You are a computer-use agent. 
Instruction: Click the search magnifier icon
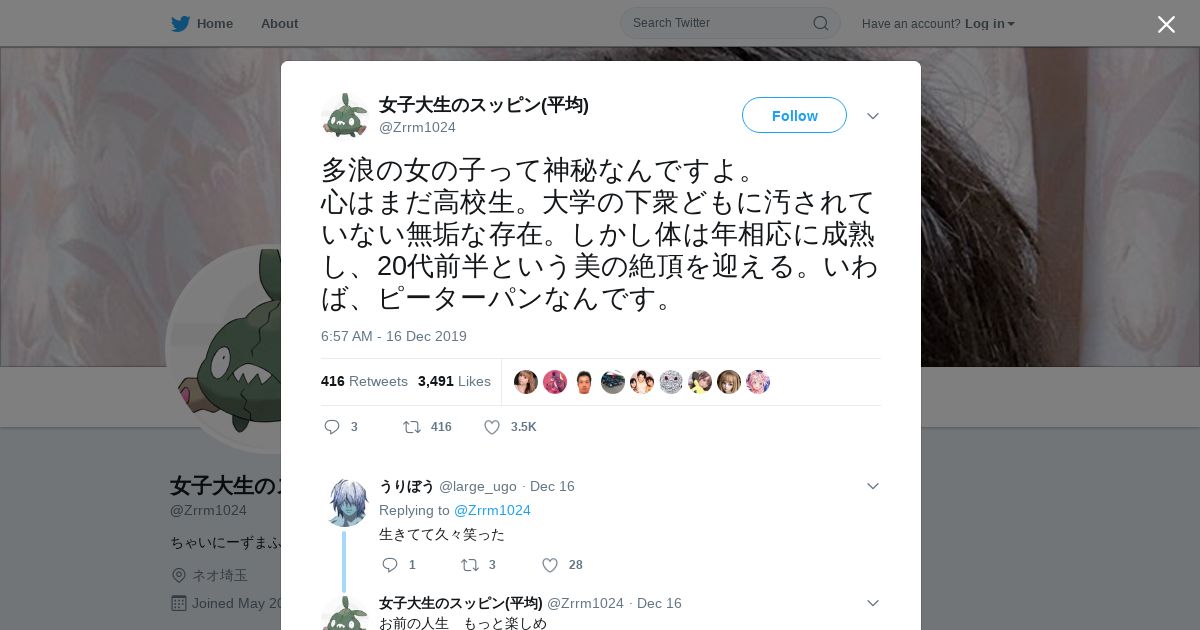tap(821, 23)
